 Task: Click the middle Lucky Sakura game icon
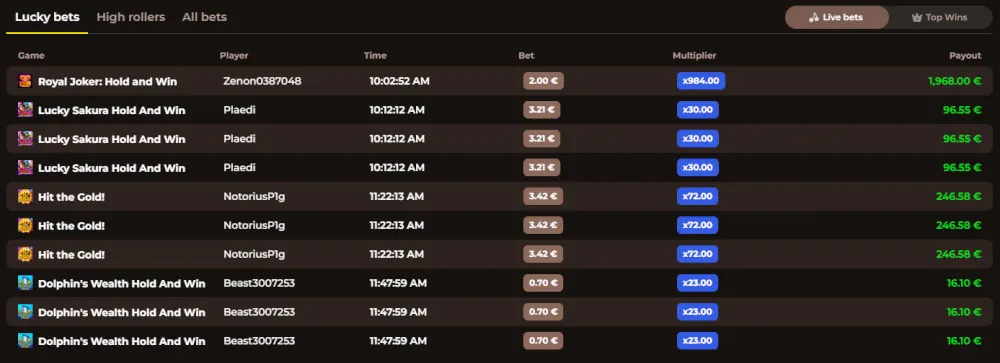25,138
